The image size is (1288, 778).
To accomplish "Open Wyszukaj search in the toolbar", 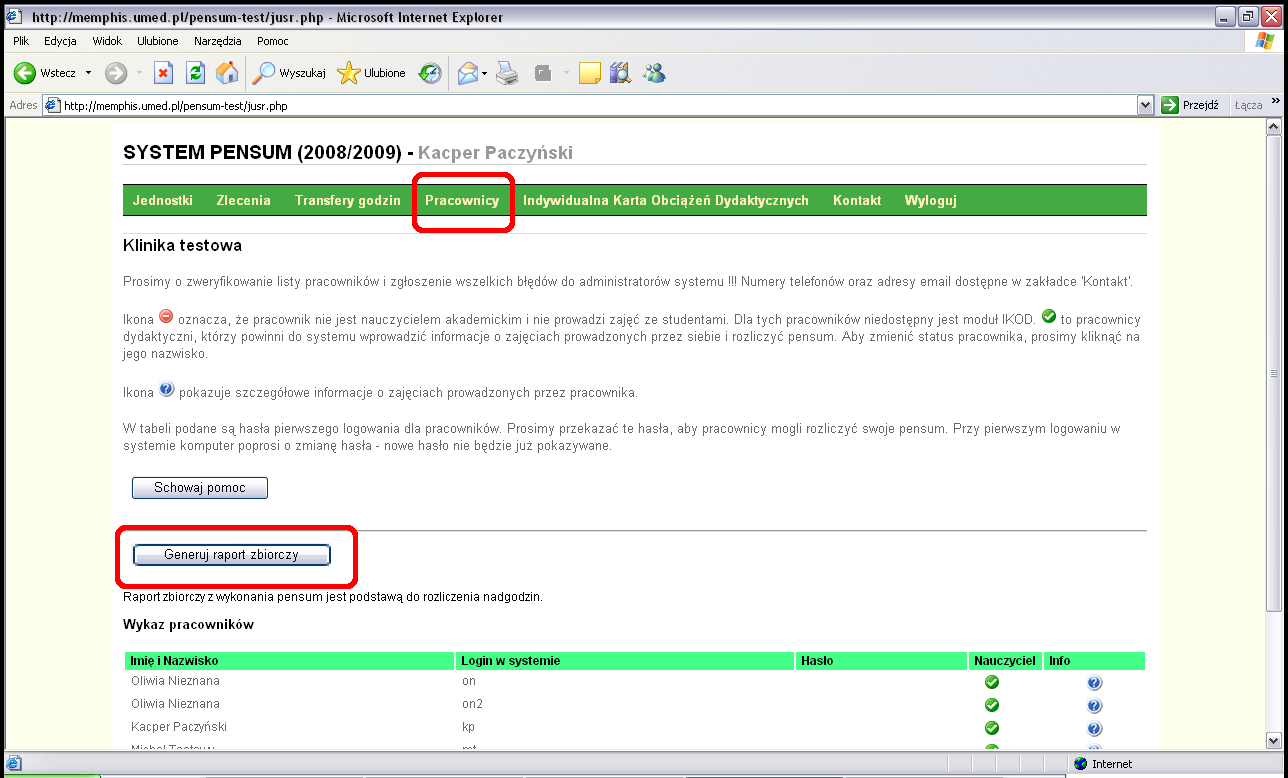I will 289,73.
